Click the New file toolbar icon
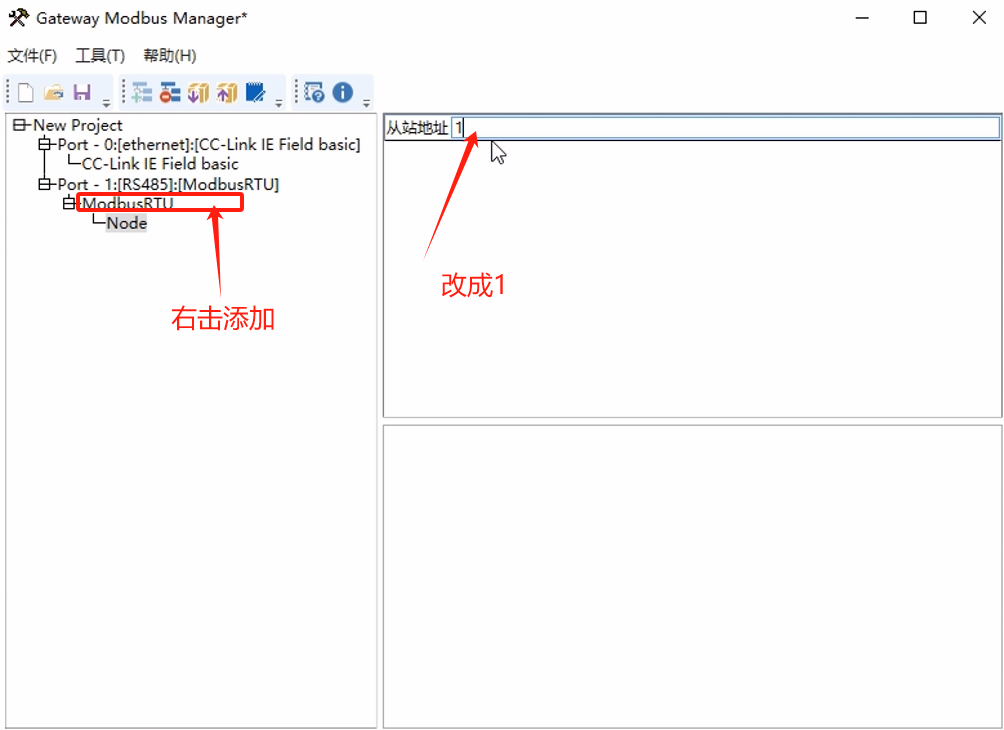 pos(26,93)
